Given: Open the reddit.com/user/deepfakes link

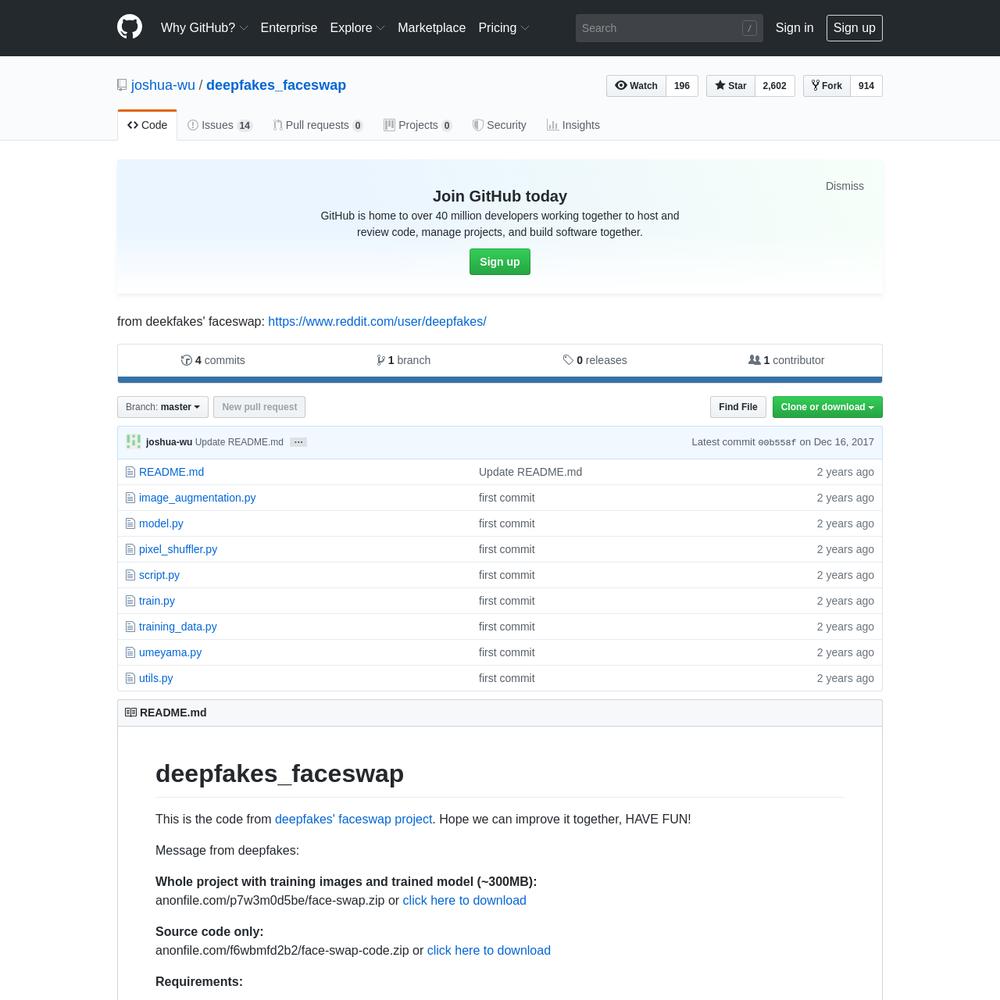Looking at the screenshot, I should pos(377,321).
